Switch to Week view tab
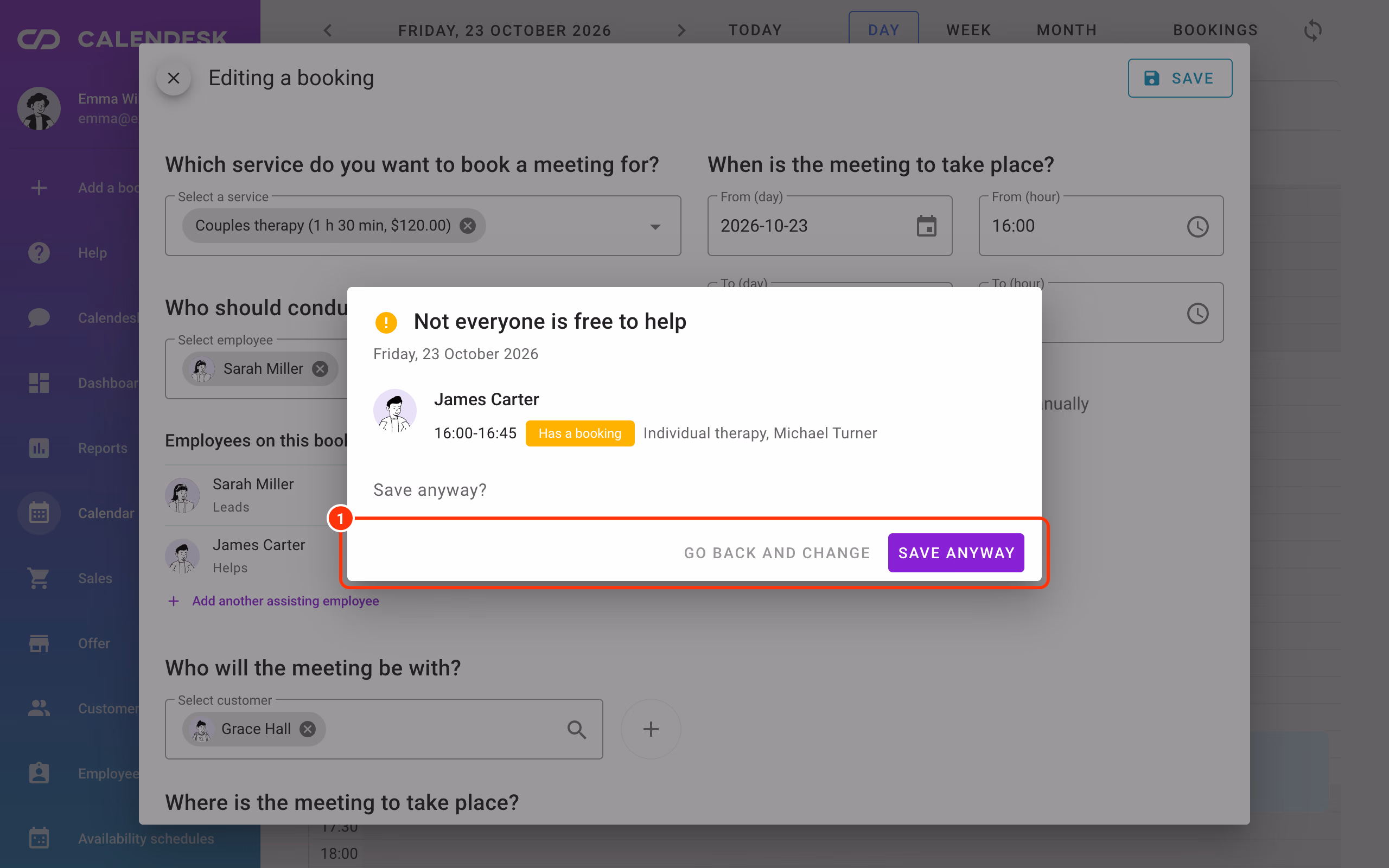Screen dimensions: 1389x868 [x=969, y=30]
